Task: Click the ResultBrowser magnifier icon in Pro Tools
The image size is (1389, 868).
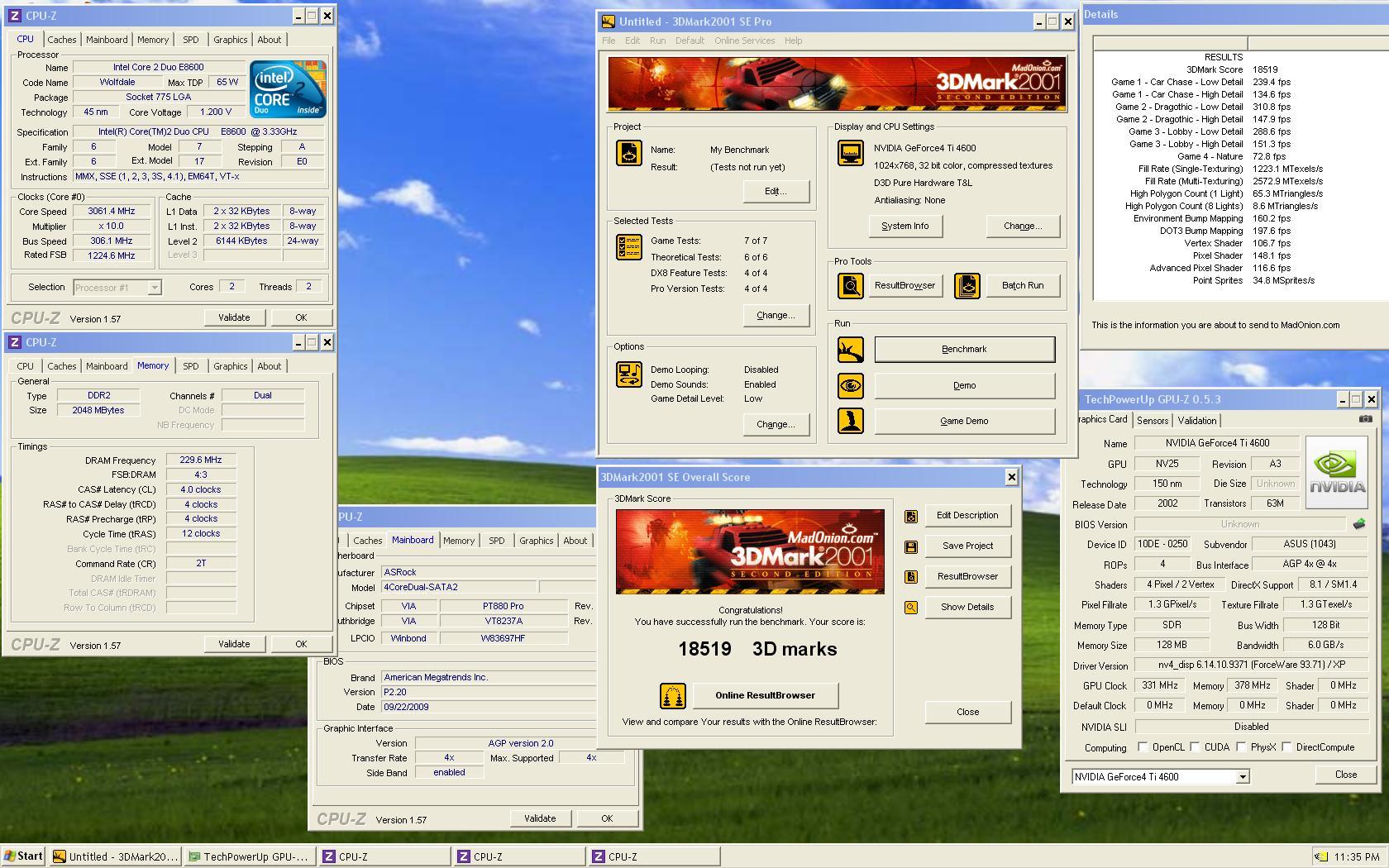Action: [850, 285]
